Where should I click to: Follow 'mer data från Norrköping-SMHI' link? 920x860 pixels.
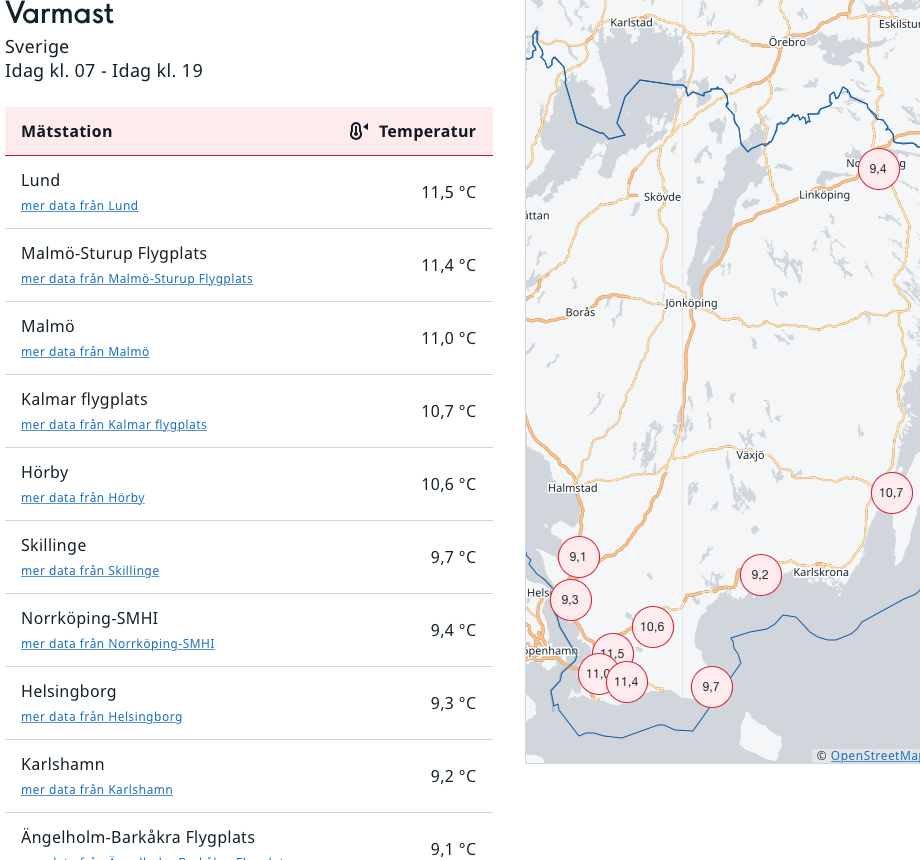118,644
